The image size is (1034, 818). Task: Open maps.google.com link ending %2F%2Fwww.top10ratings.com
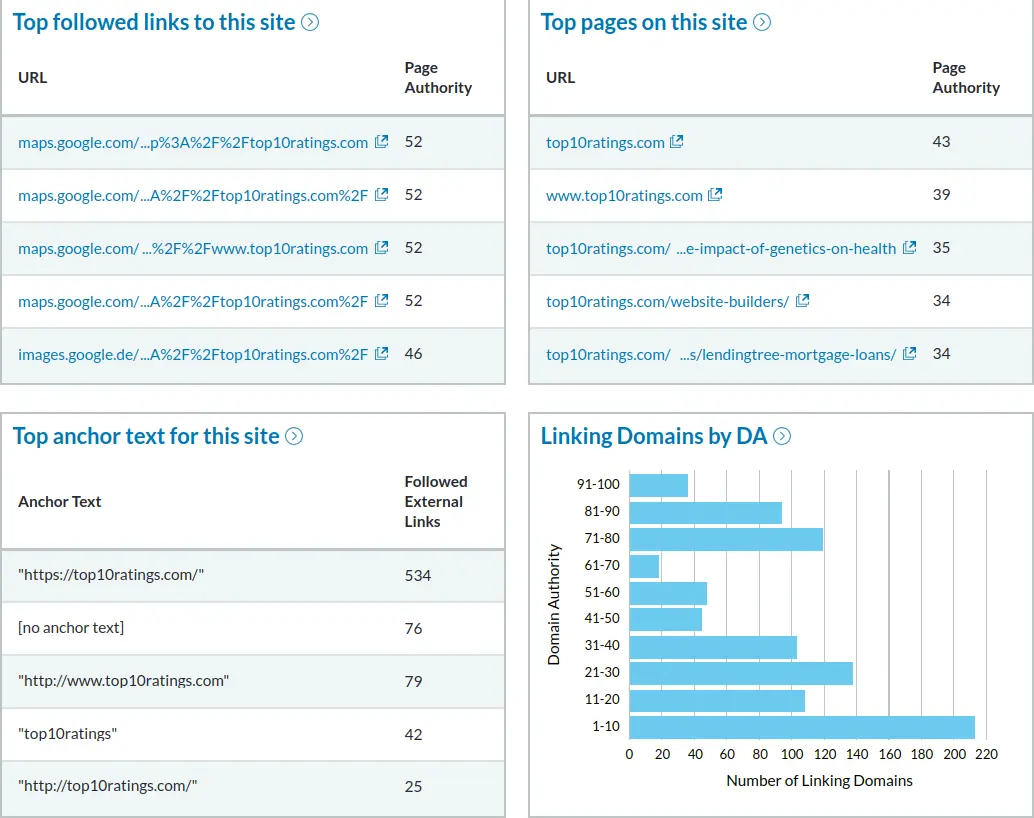tap(193, 249)
